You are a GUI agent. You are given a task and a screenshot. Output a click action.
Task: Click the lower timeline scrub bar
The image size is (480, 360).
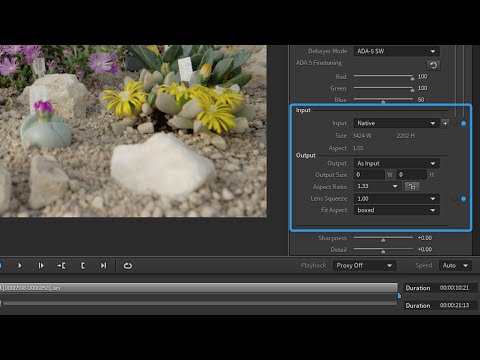(x=200, y=303)
